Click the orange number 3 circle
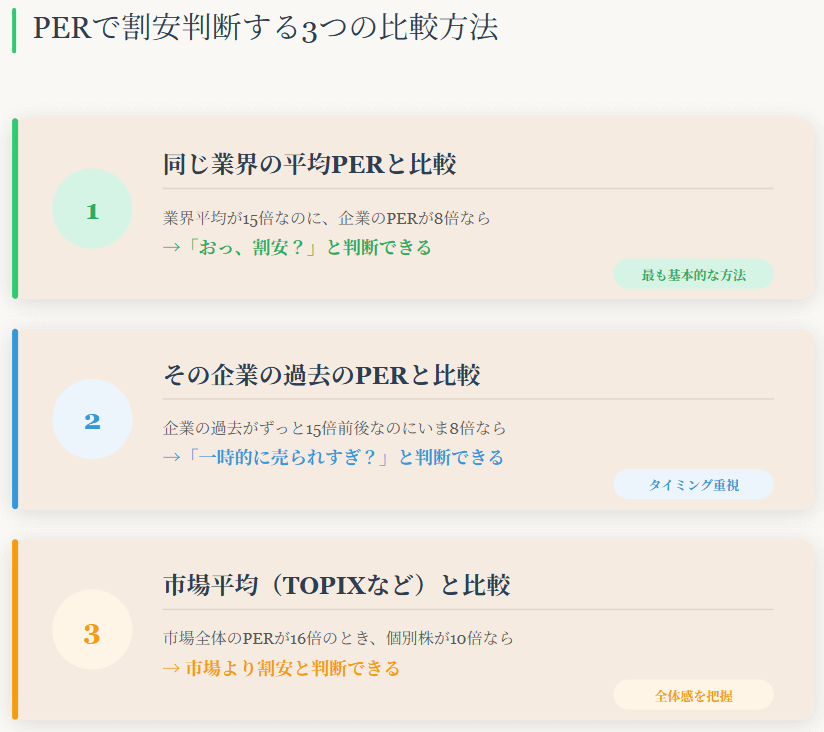 (92, 630)
